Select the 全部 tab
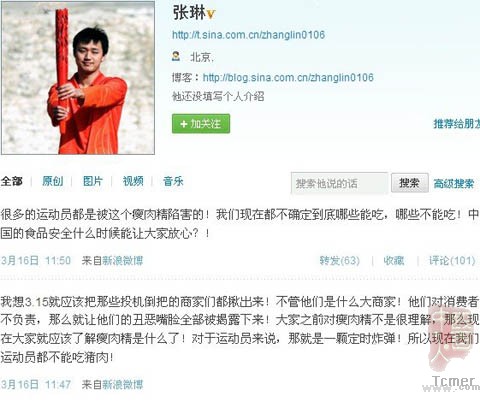 12,181
